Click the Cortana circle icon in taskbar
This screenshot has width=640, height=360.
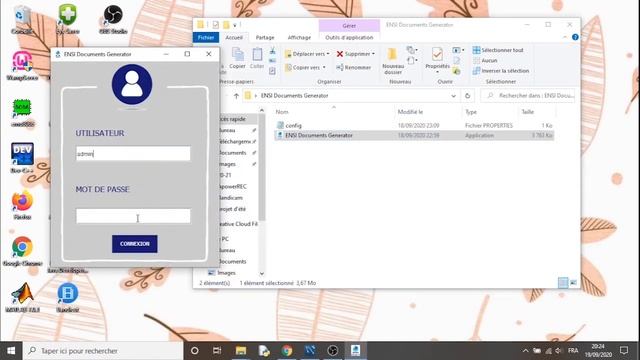coord(195,351)
